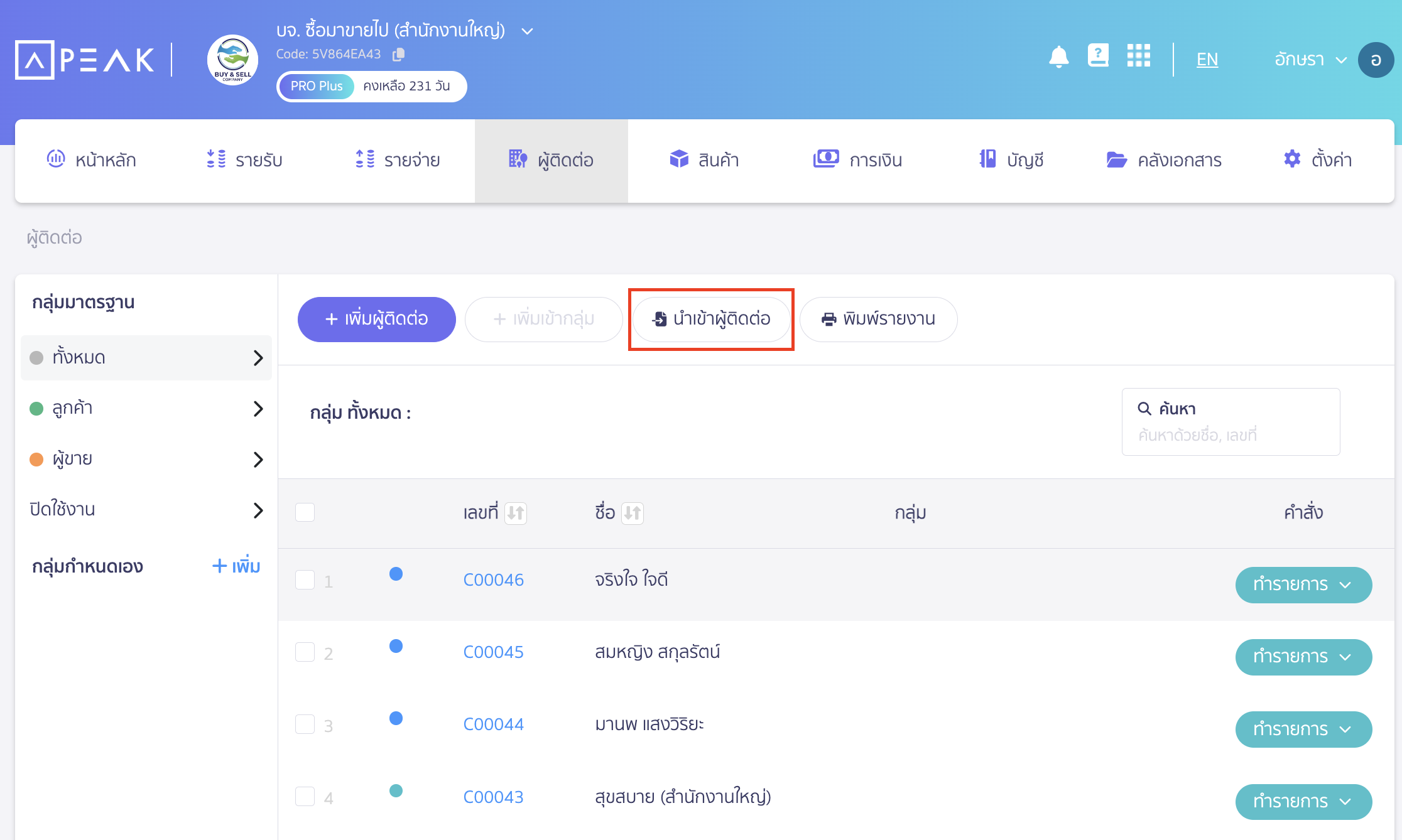Sort by number column sort icon

[516, 513]
